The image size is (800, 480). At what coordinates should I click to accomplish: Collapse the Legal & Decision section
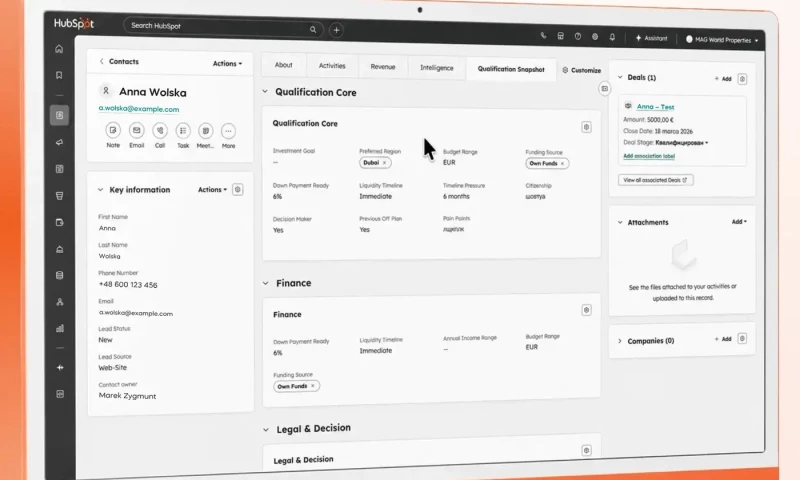[266, 430]
